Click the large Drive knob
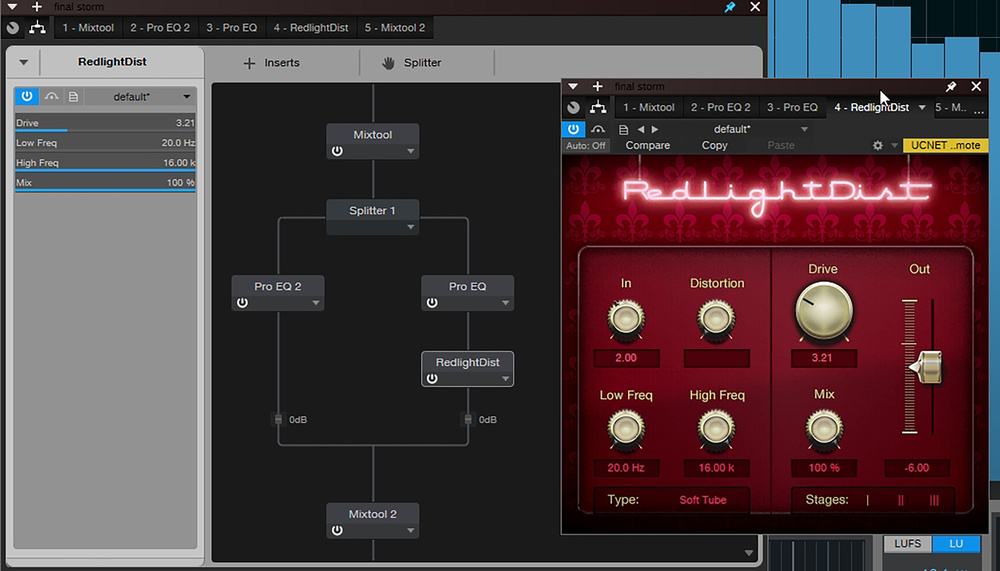The height and width of the screenshot is (571, 1000). pos(823,311)
